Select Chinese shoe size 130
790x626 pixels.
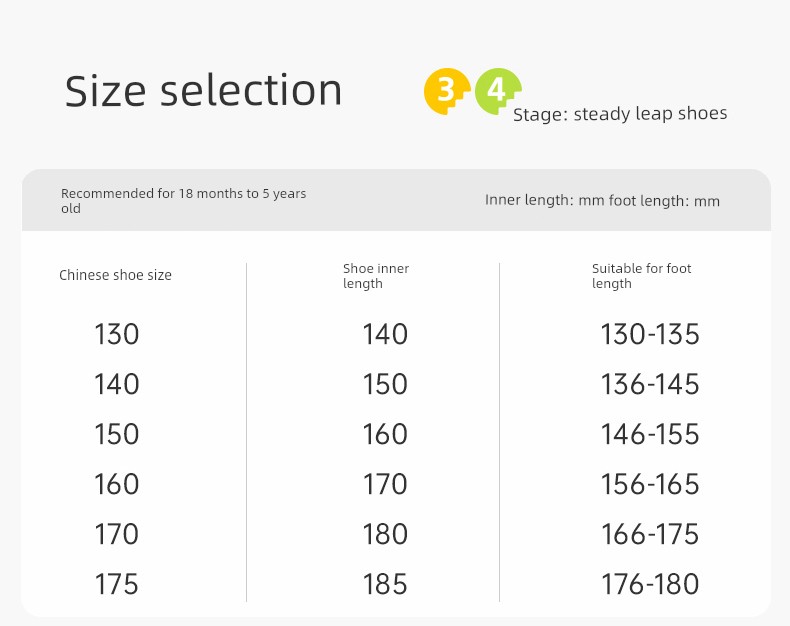[116, 334]
